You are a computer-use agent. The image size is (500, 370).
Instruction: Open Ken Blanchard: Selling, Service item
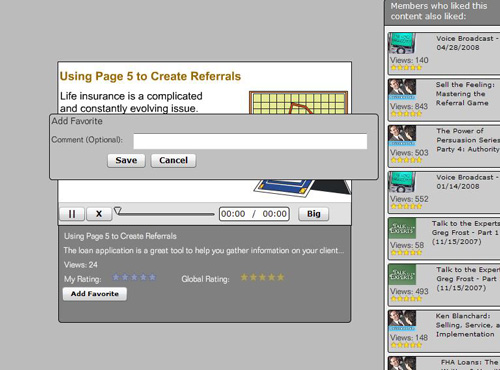444,331
